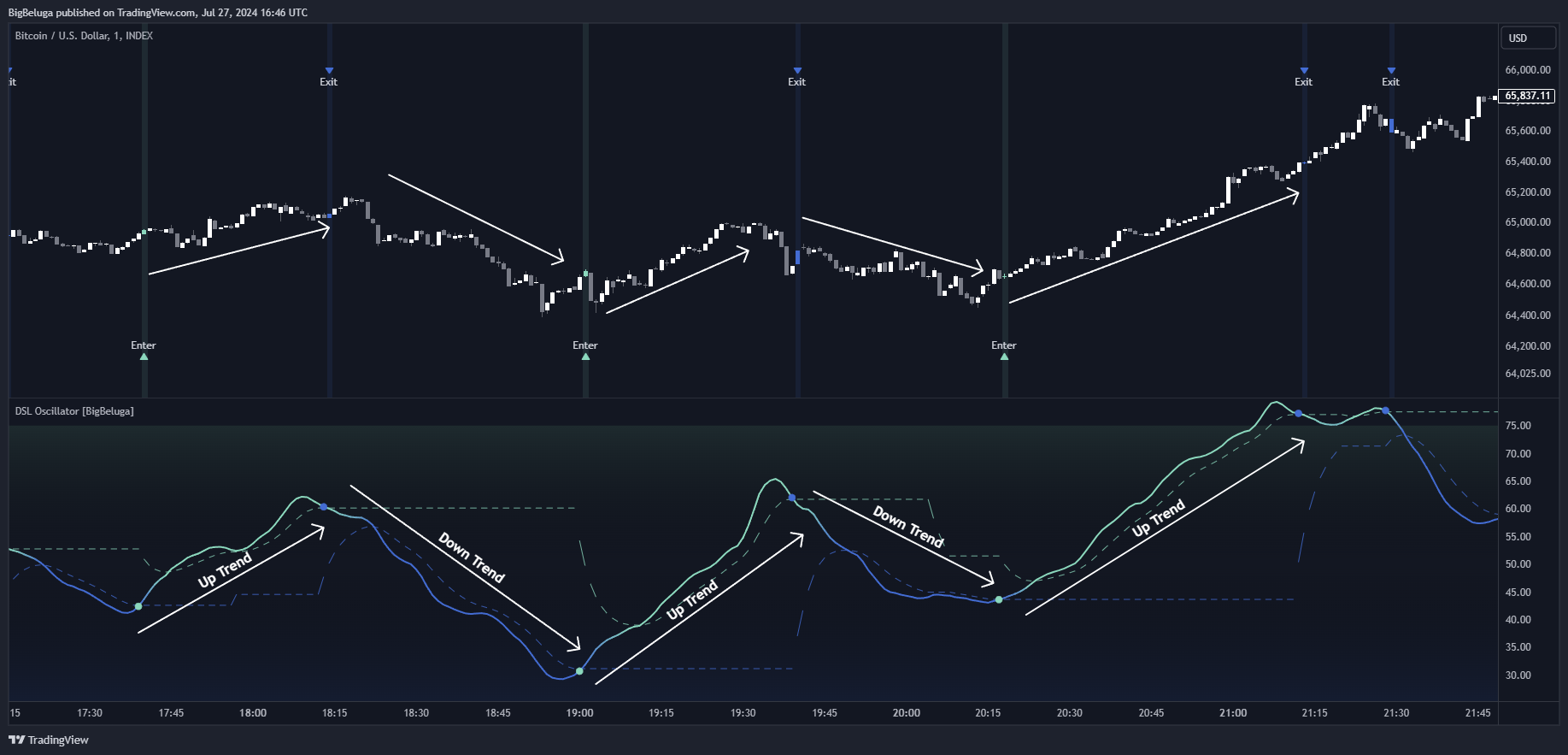
Task: Click the blue oscillator dot near 21:30
Action: [x=1385, y=411]
